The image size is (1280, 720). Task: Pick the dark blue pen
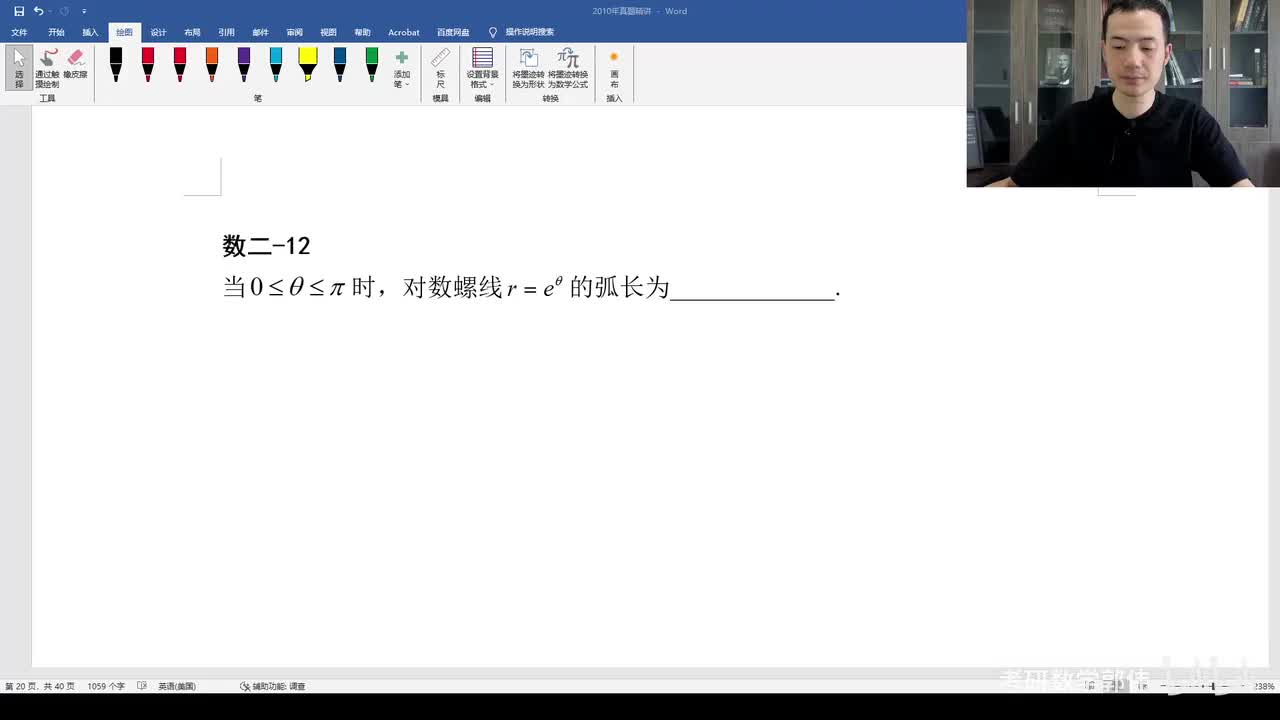coord(340,65)
